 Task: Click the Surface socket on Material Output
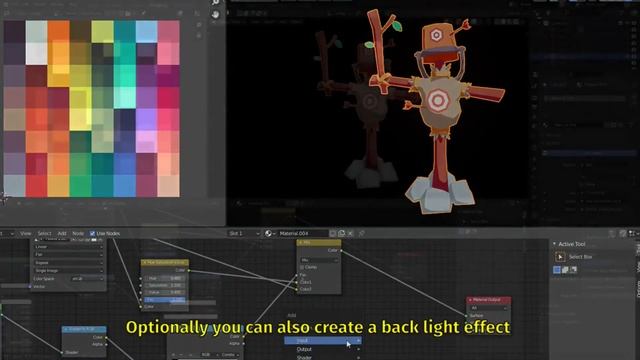(467, 316)
